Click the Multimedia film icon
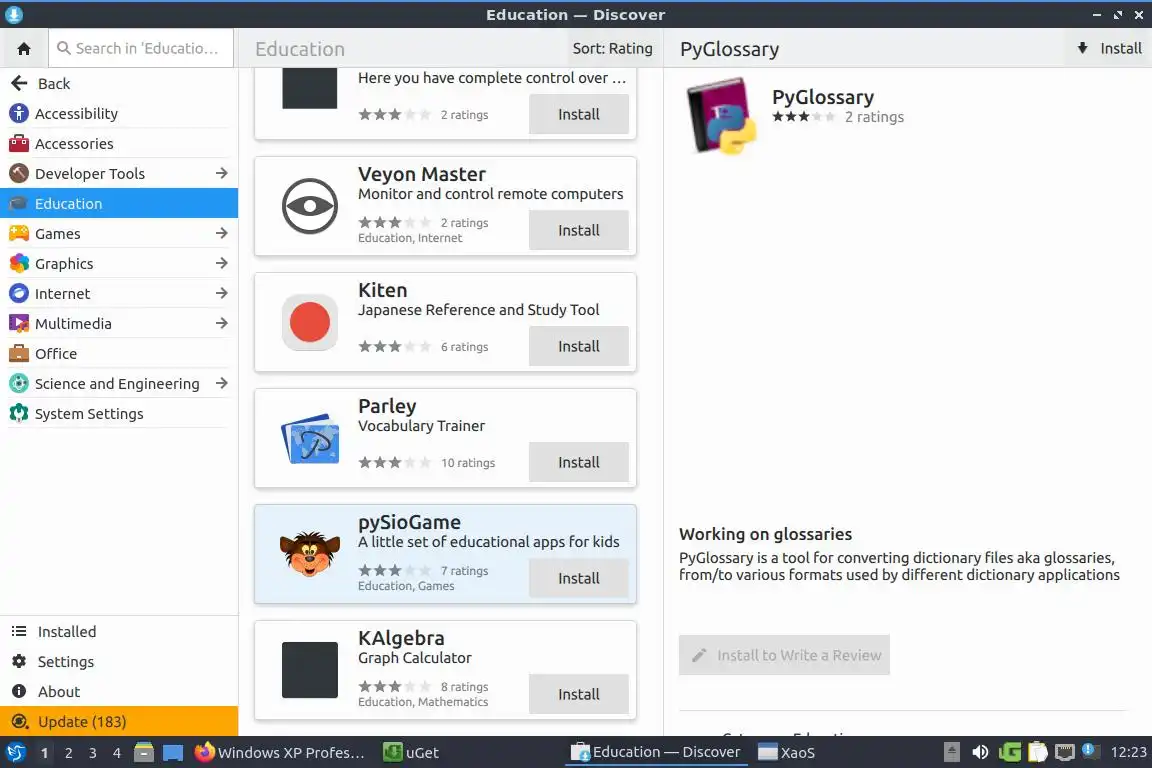The width and height of the screenshot is (1152, 768). pos(18,323)
